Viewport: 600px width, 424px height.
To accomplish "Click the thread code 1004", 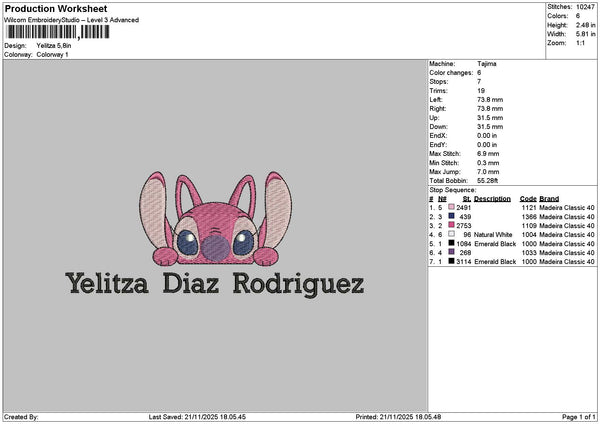I will point(529,235).
